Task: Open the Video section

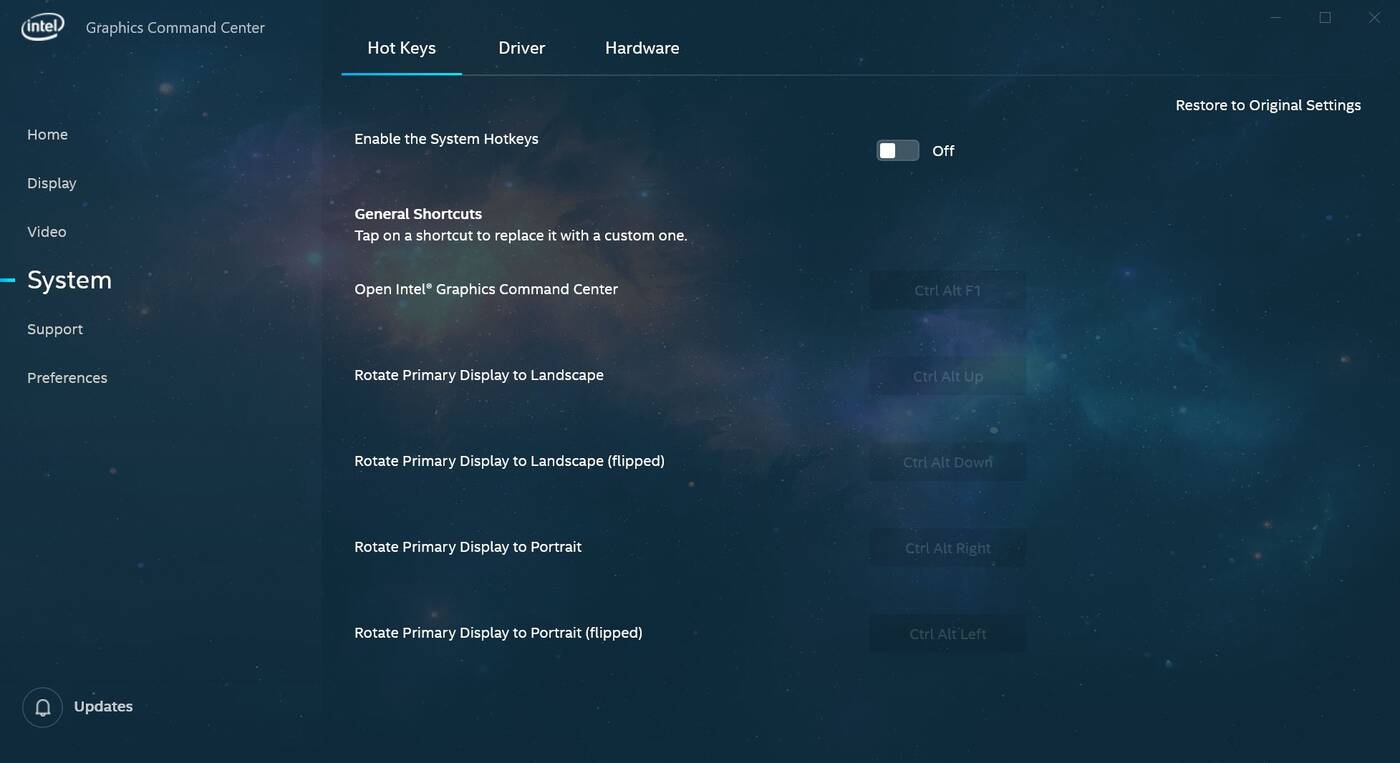Action: tap(47, 232)
